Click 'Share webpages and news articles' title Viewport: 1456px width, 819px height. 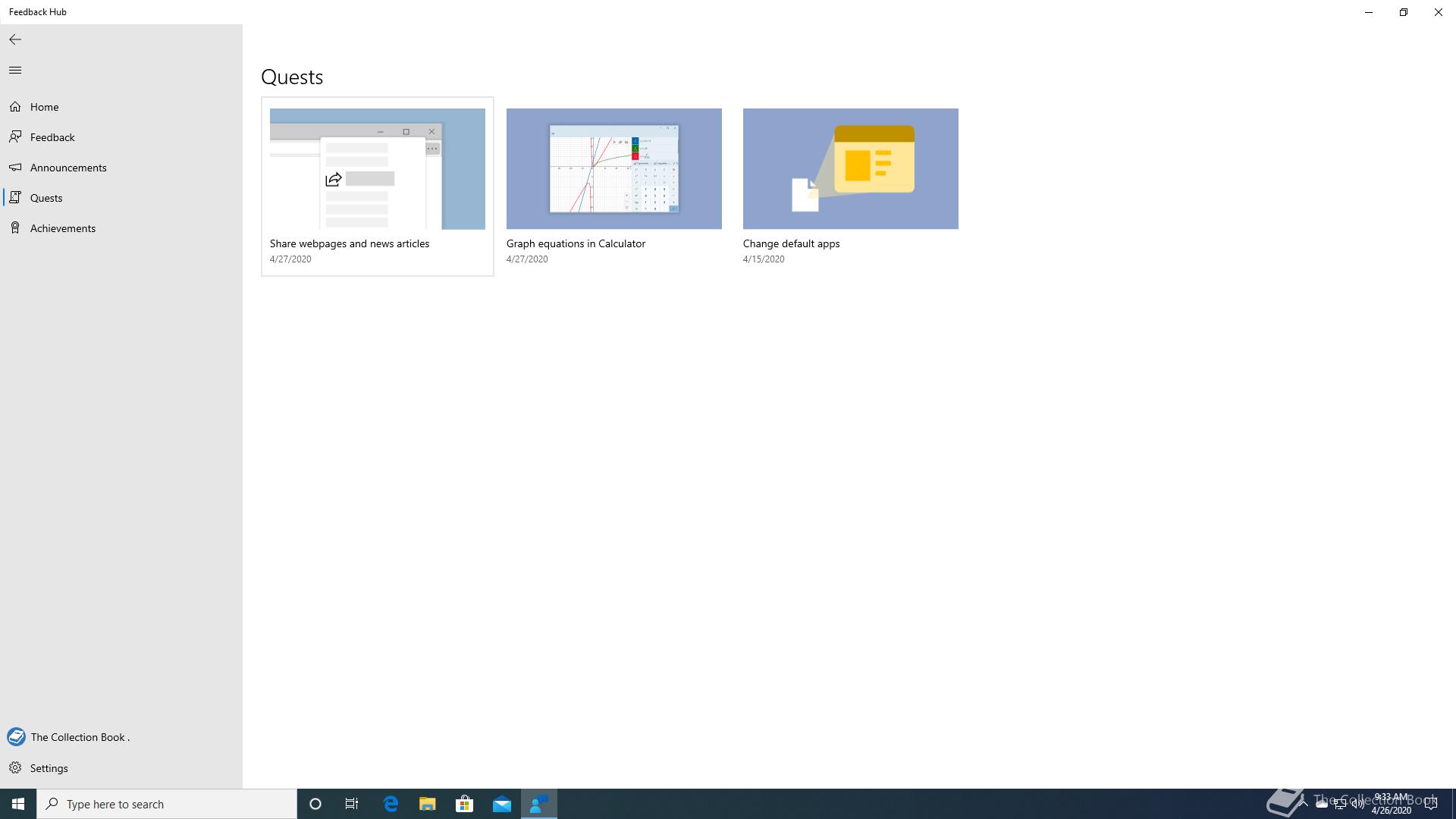pos(350,243)
